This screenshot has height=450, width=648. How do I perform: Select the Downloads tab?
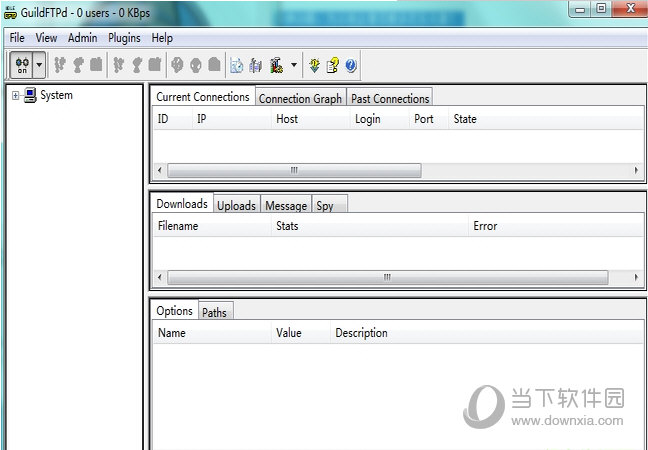182,204
